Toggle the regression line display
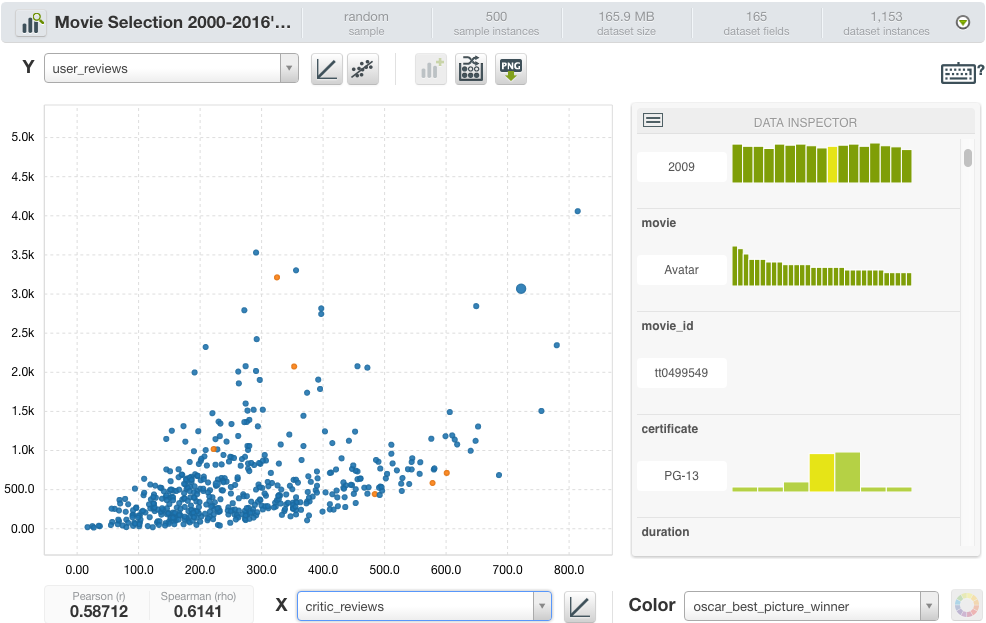Image resolution: width=986 pixels, height=623 pixels. click(x=362, y=69)
